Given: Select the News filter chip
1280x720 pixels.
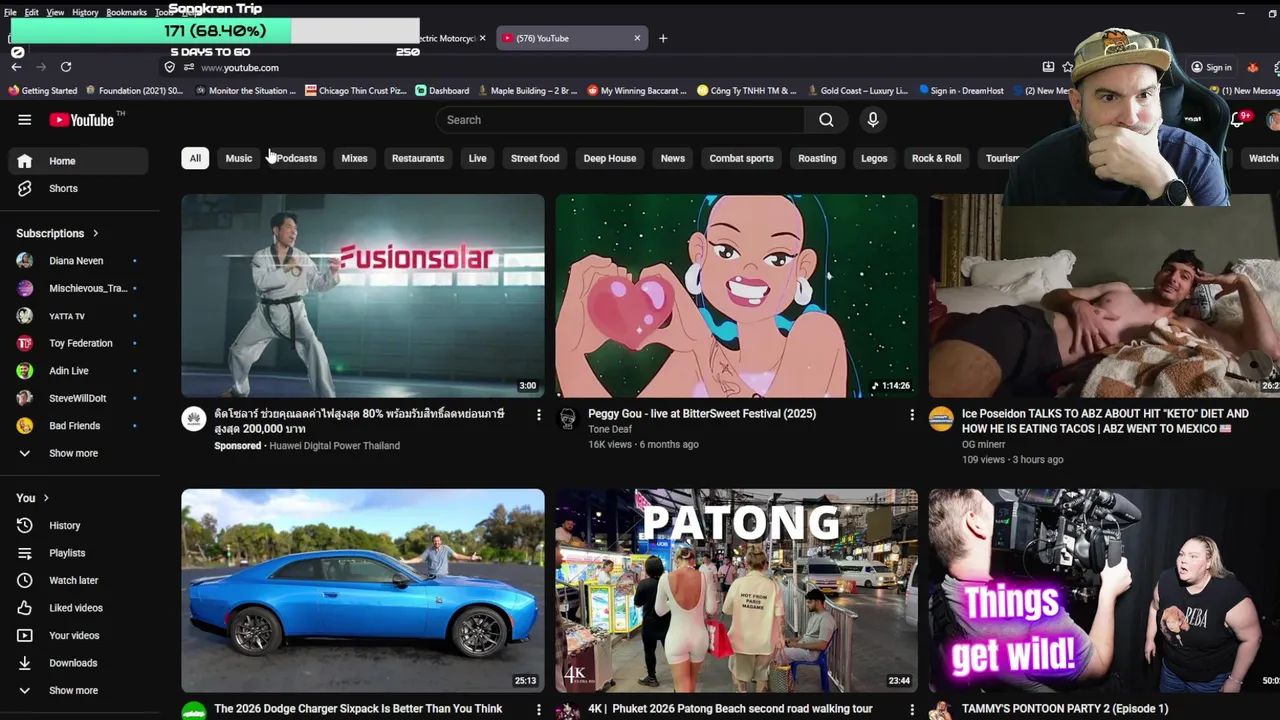Looking at the screenshot, I should coord(673,158).
